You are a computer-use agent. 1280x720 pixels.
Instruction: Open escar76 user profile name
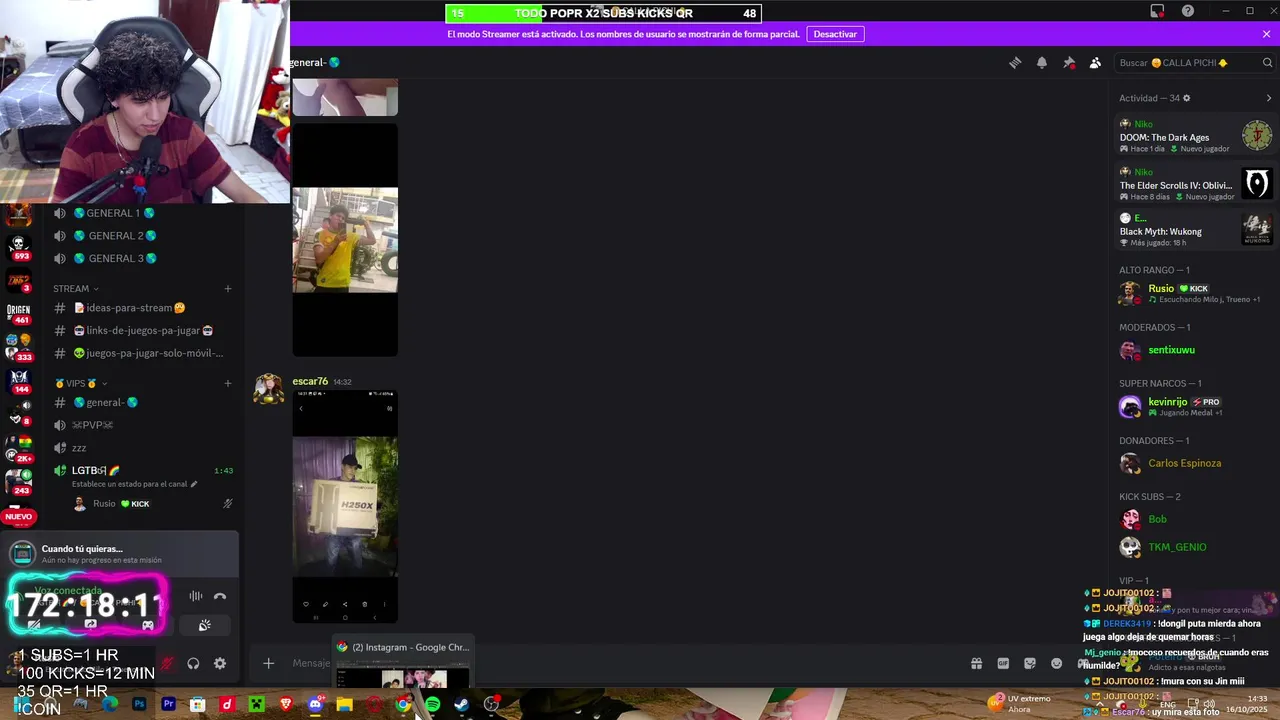(310, 381)
